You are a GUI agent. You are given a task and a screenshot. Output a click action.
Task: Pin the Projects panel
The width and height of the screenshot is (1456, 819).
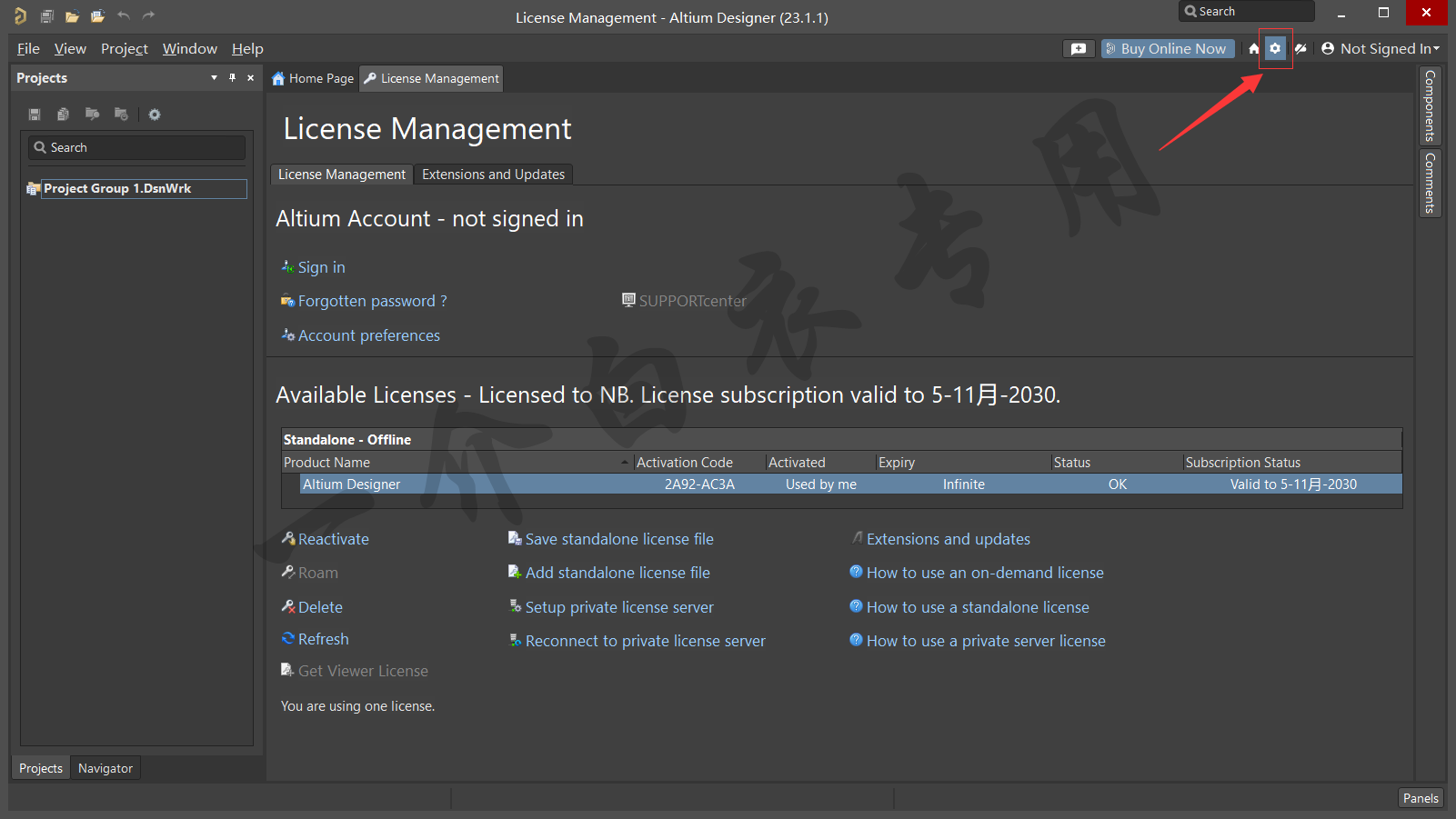[x=232, y=78]
